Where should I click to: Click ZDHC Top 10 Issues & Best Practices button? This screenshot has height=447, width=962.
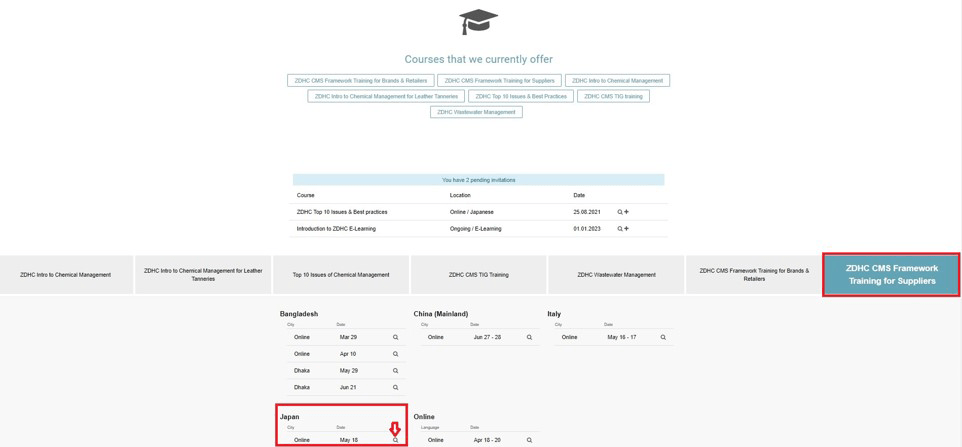521,96
